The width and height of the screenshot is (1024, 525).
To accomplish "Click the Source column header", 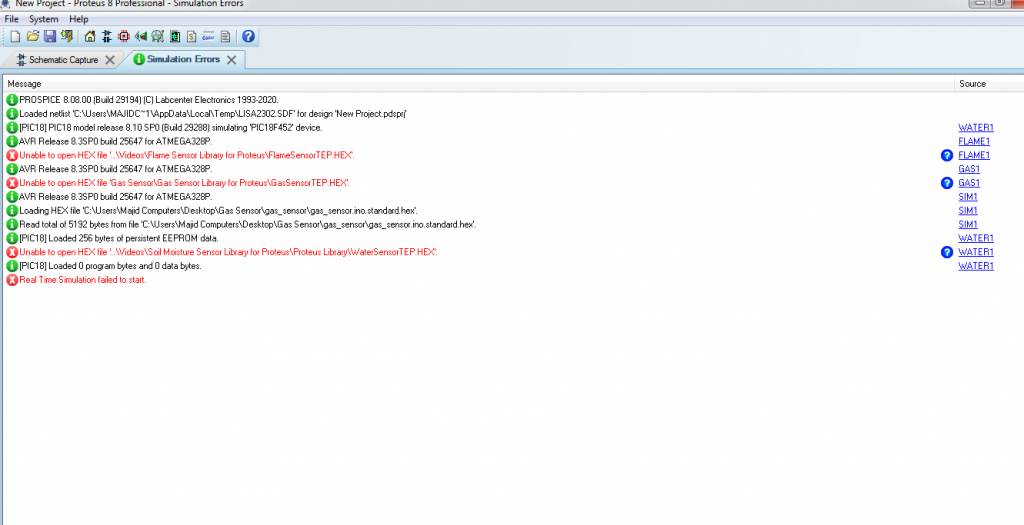I will pos(988,84).
